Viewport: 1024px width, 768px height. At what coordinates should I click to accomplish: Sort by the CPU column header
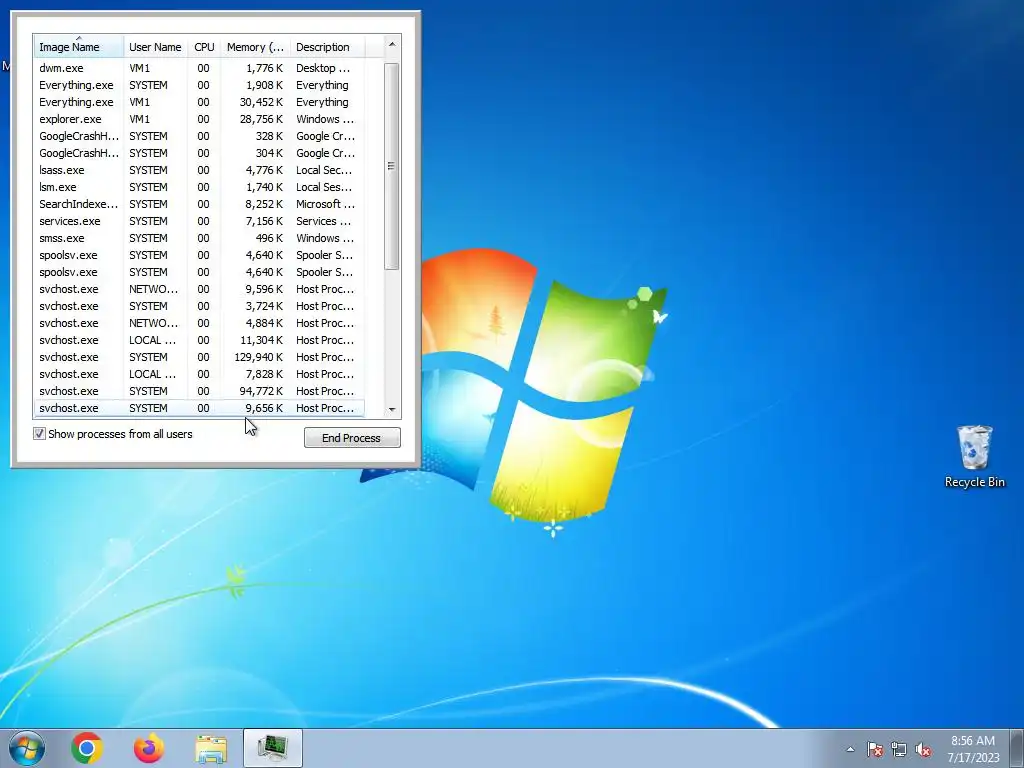tap(204, 46)
